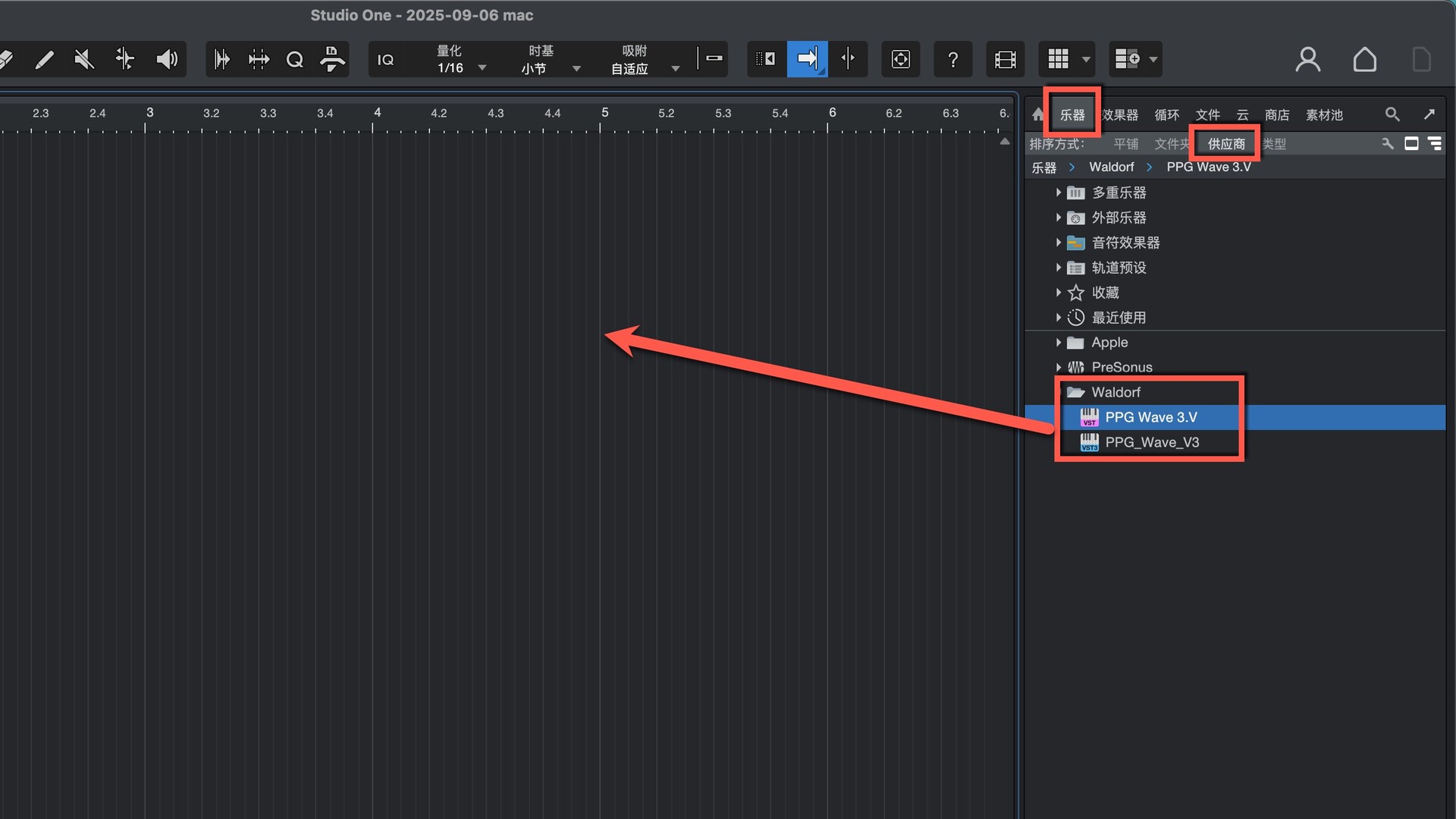Open the dropdown arrow beside add-tracks icon

click(1153, 59)
